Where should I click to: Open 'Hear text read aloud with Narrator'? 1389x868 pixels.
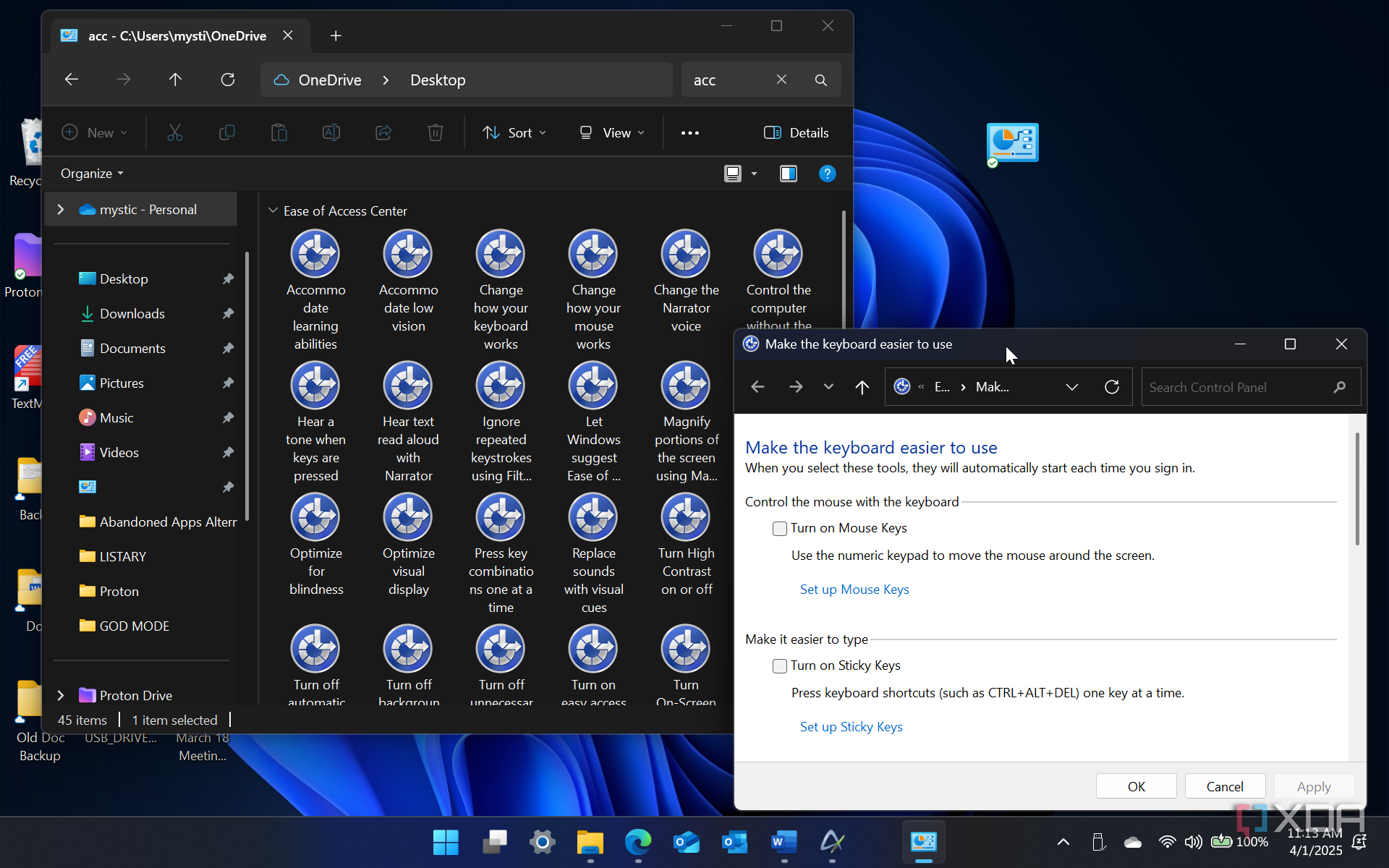pos(408,422)
